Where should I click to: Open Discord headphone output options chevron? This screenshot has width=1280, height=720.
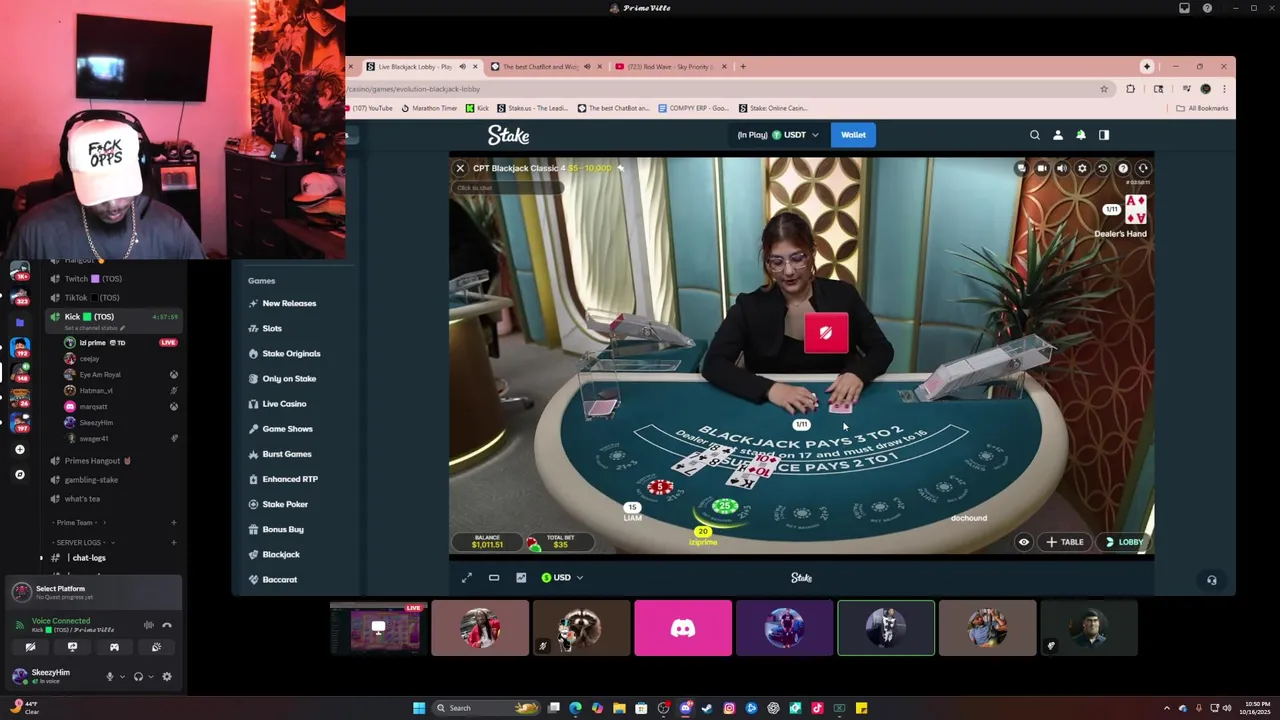point(151,677)
